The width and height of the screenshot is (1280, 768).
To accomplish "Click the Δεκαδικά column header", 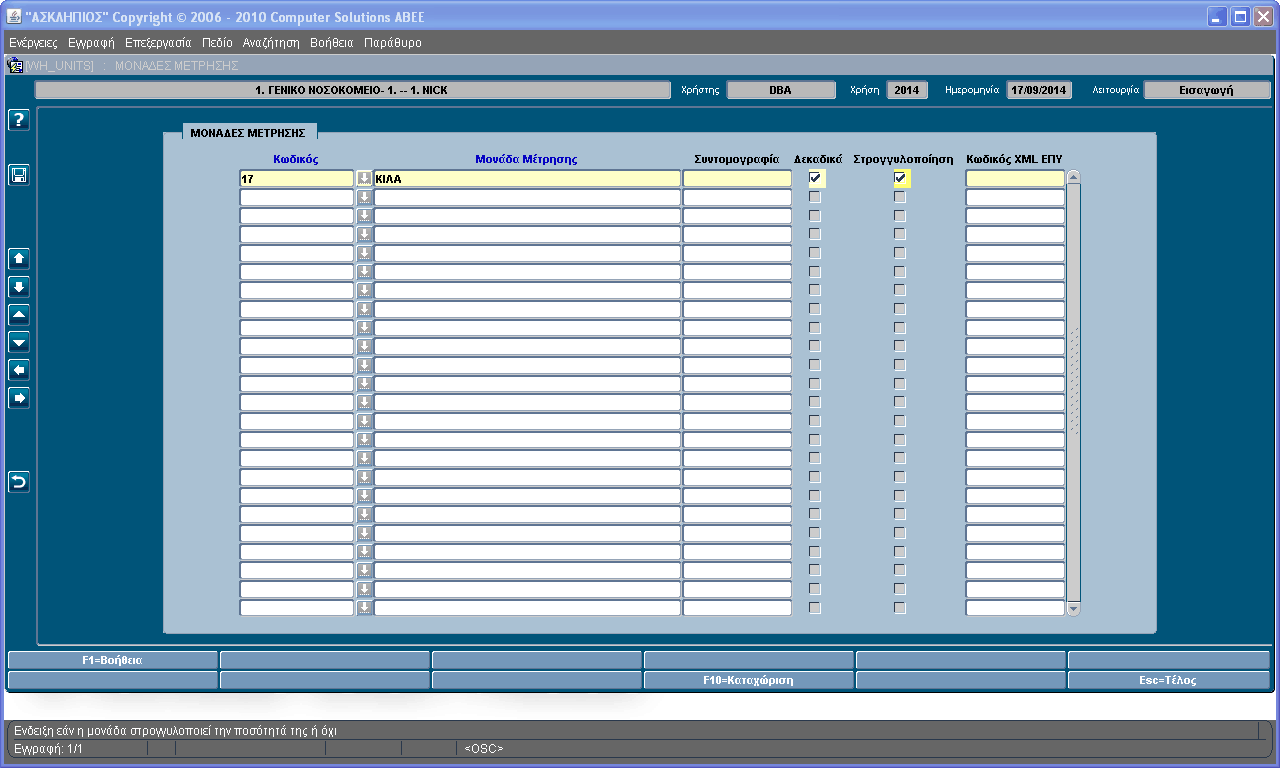I will pyautogui.click(x=818, y=159).
